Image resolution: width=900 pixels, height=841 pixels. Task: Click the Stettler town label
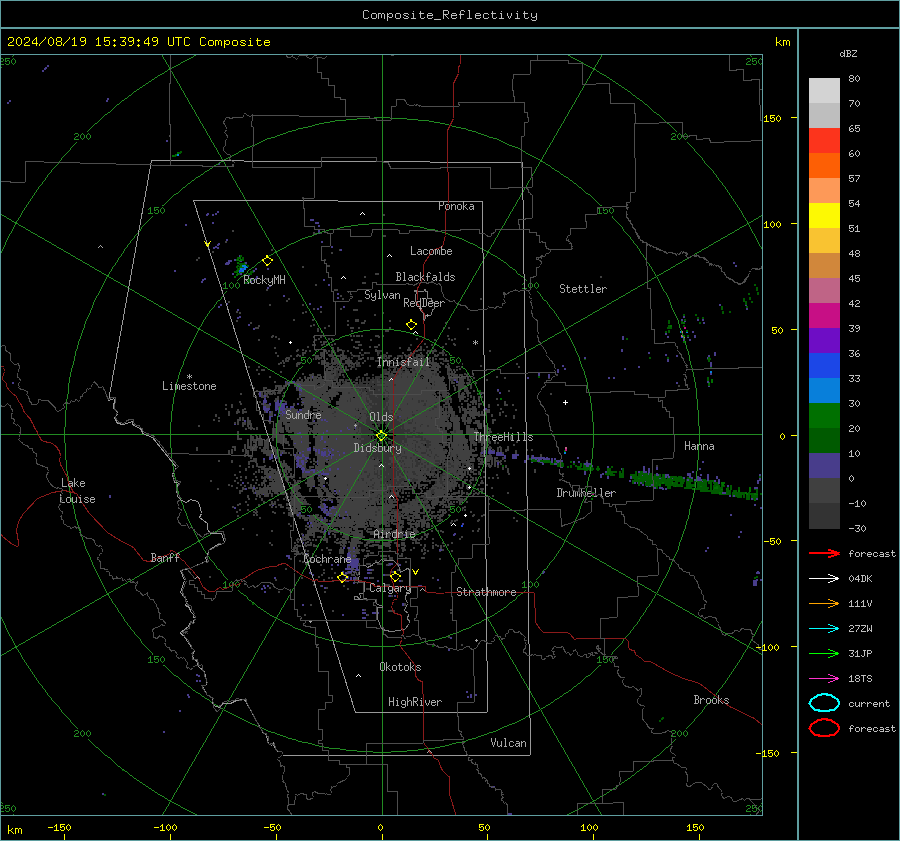click(x=583, y=289)
